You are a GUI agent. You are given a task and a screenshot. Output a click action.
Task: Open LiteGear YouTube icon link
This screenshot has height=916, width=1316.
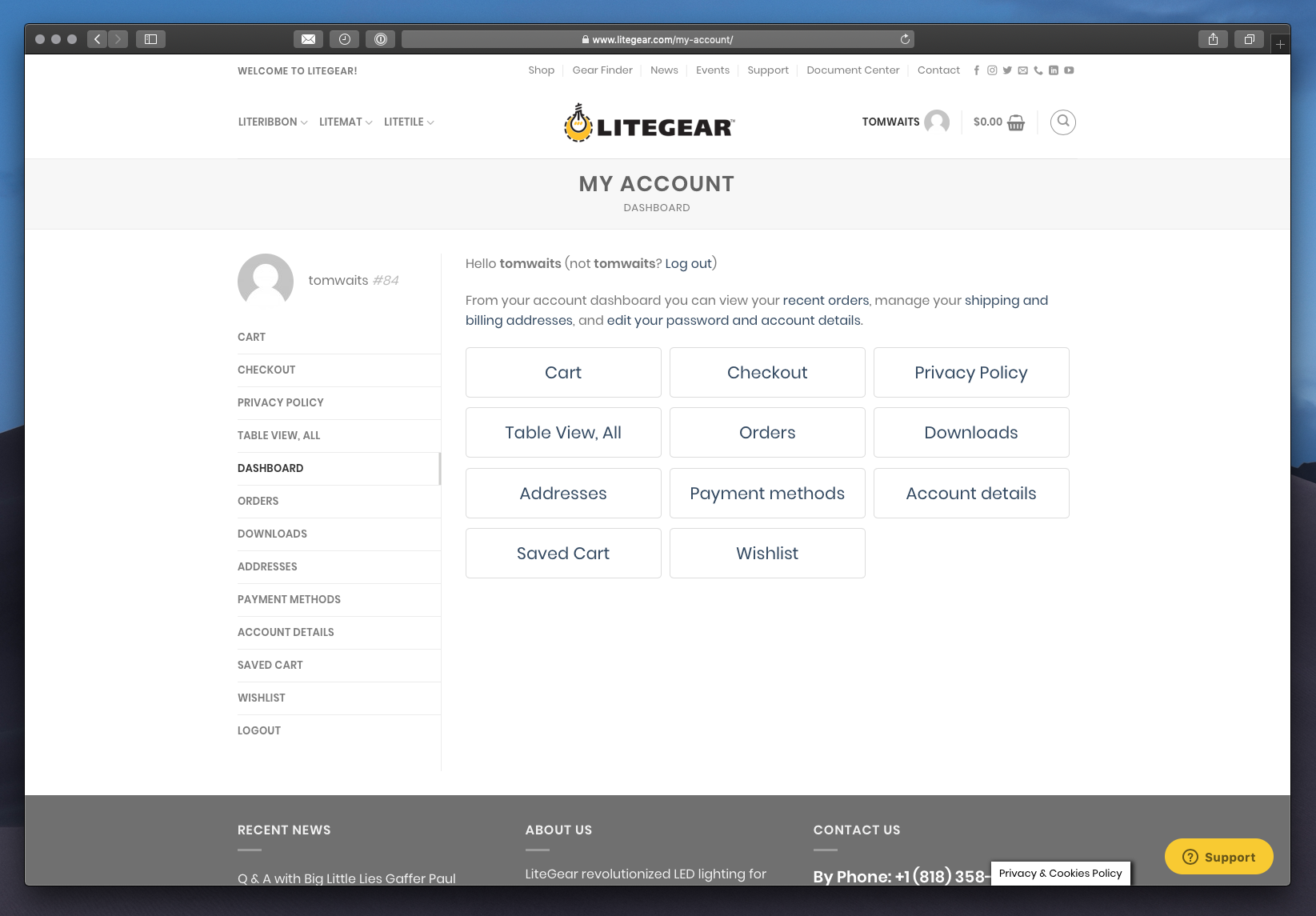point(1069,70)
